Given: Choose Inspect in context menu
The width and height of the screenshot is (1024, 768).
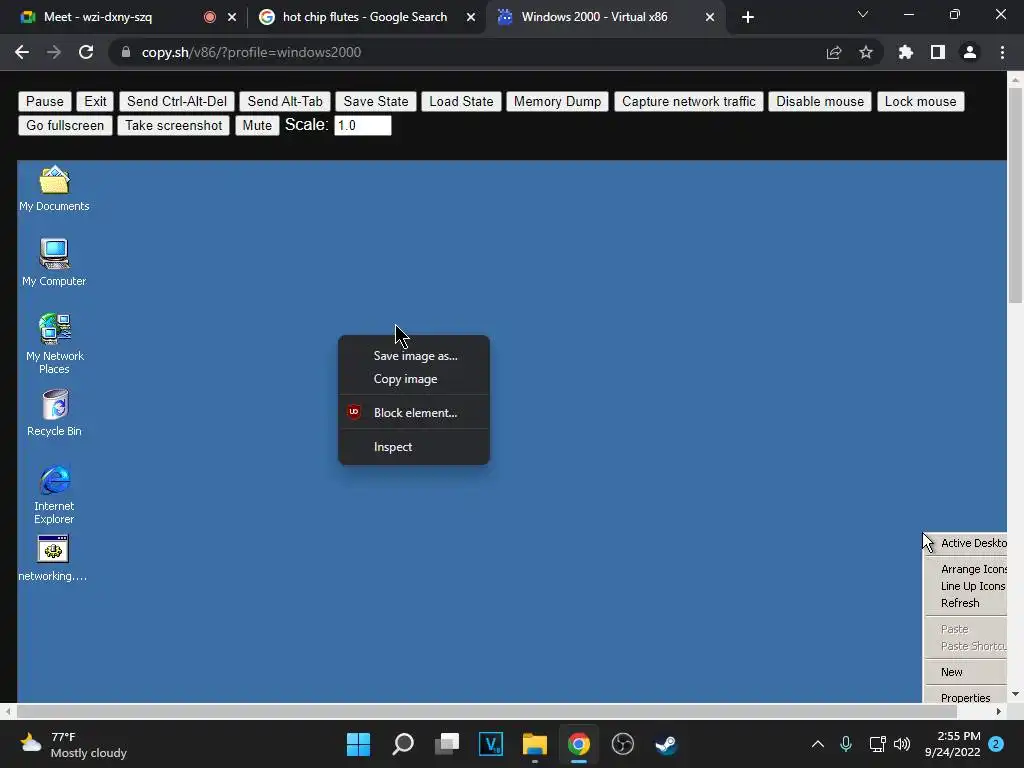Looking at the screenshot, I should coord(414,447).
